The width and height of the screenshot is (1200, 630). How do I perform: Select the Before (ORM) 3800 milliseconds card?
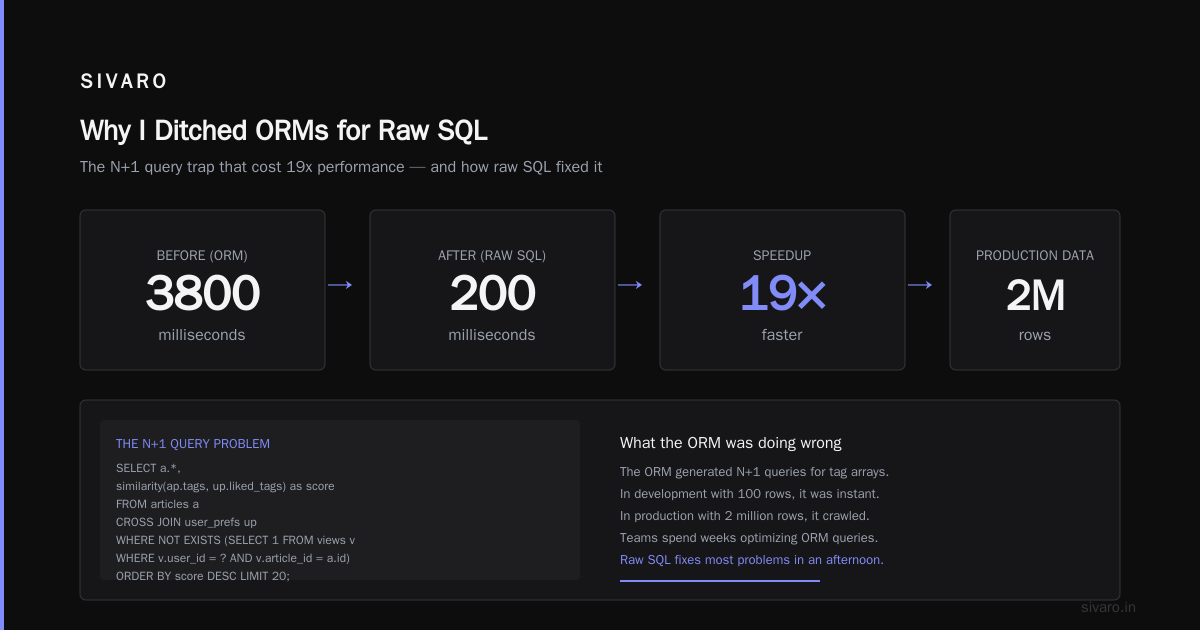click(202, 290)
